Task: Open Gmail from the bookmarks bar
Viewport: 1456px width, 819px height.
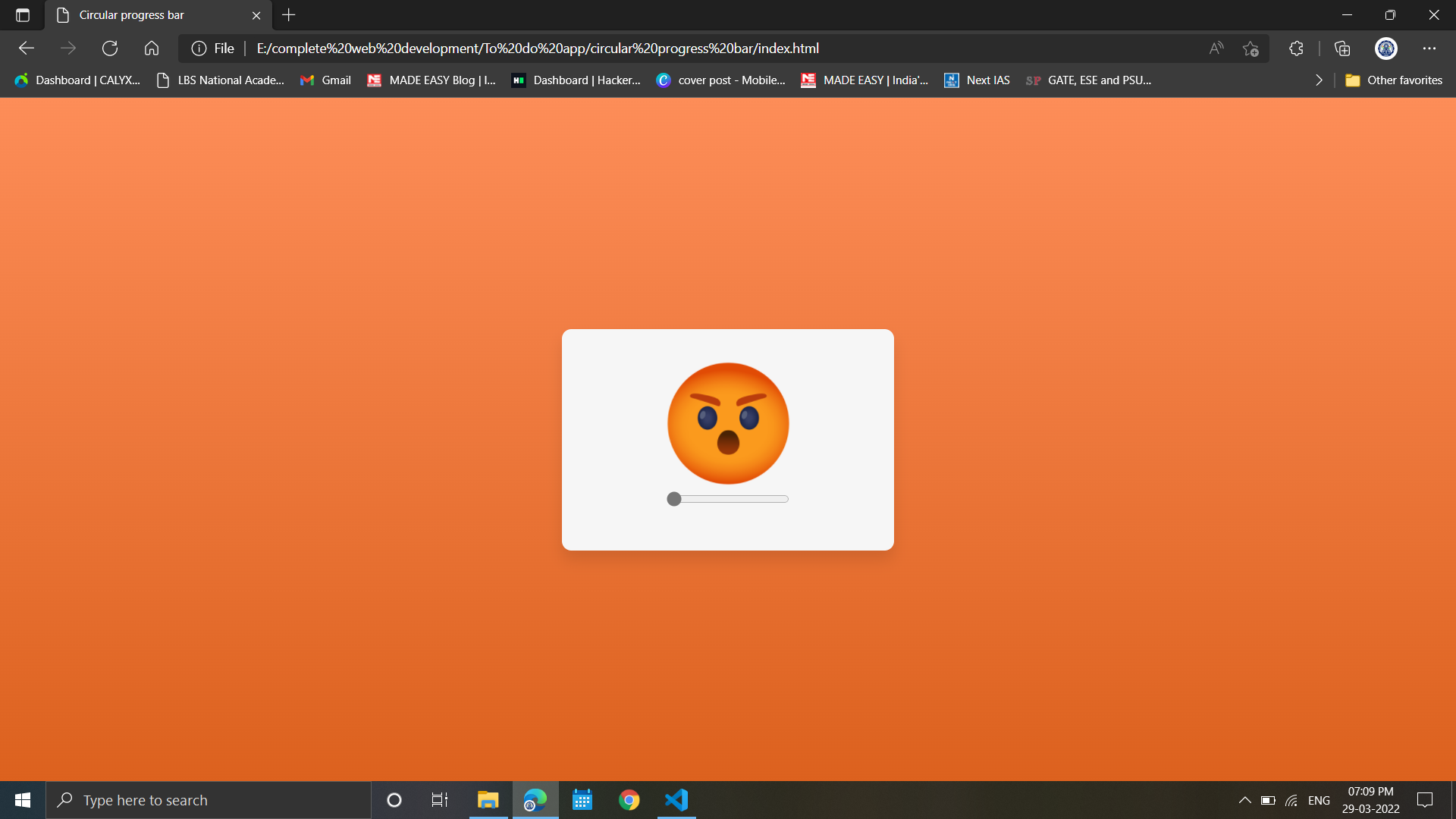Action: tap(325, 80)
